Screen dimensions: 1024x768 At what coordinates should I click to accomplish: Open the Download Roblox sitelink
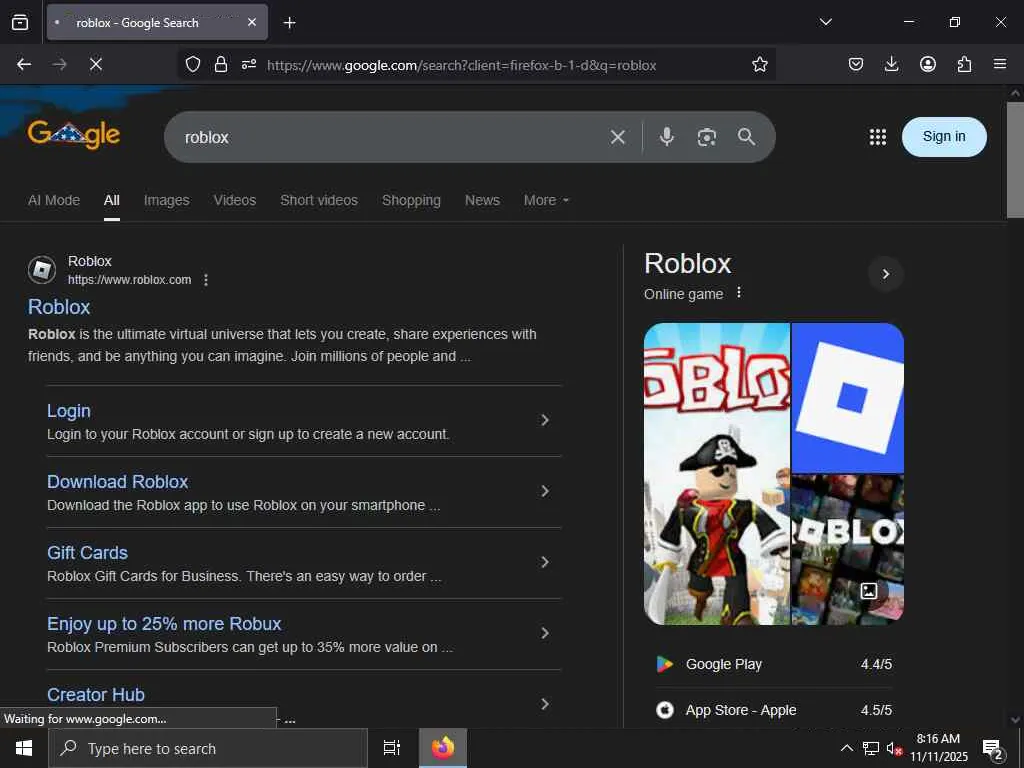(118, 482)
